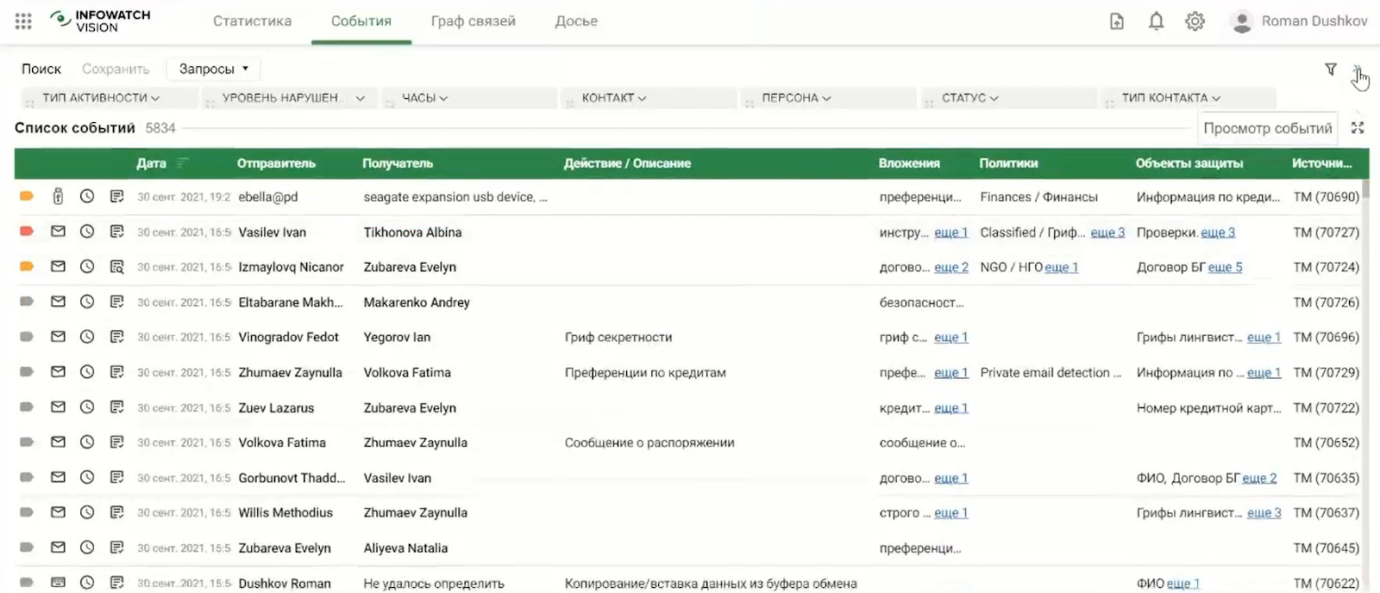Image resolution: width=1380 pixels, height=593 pixels.
Task: Click the mail icon in Zubareva Evelyn sender row
Action: tap(58, 548)
